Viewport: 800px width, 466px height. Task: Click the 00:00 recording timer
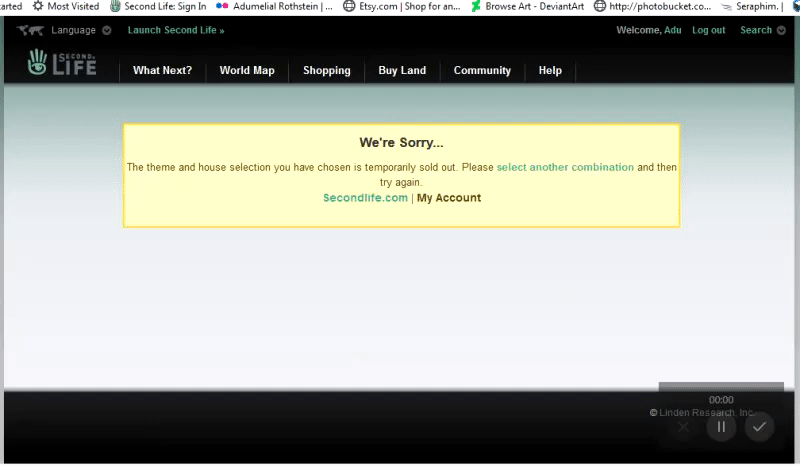[x=721, y=400]
